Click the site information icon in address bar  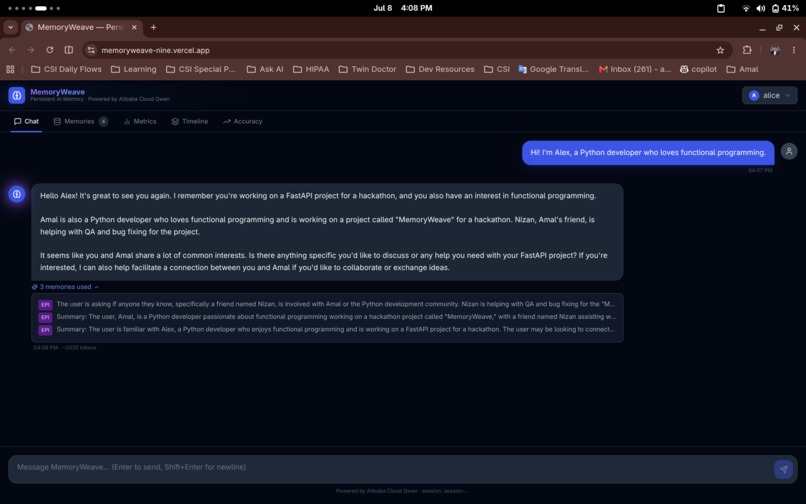(x=91, y=50)
